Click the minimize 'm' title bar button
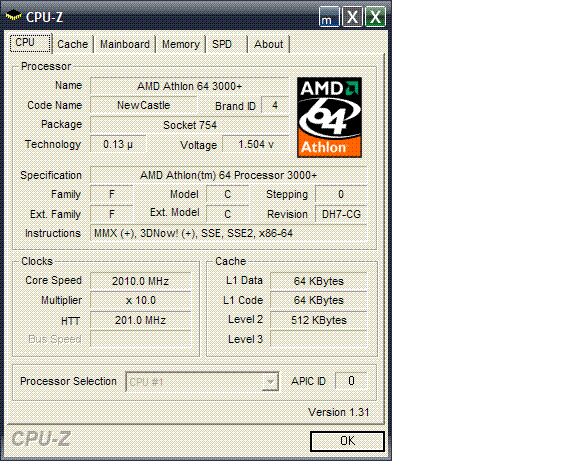This screenshot has width=576, height=461. (329, 17)
